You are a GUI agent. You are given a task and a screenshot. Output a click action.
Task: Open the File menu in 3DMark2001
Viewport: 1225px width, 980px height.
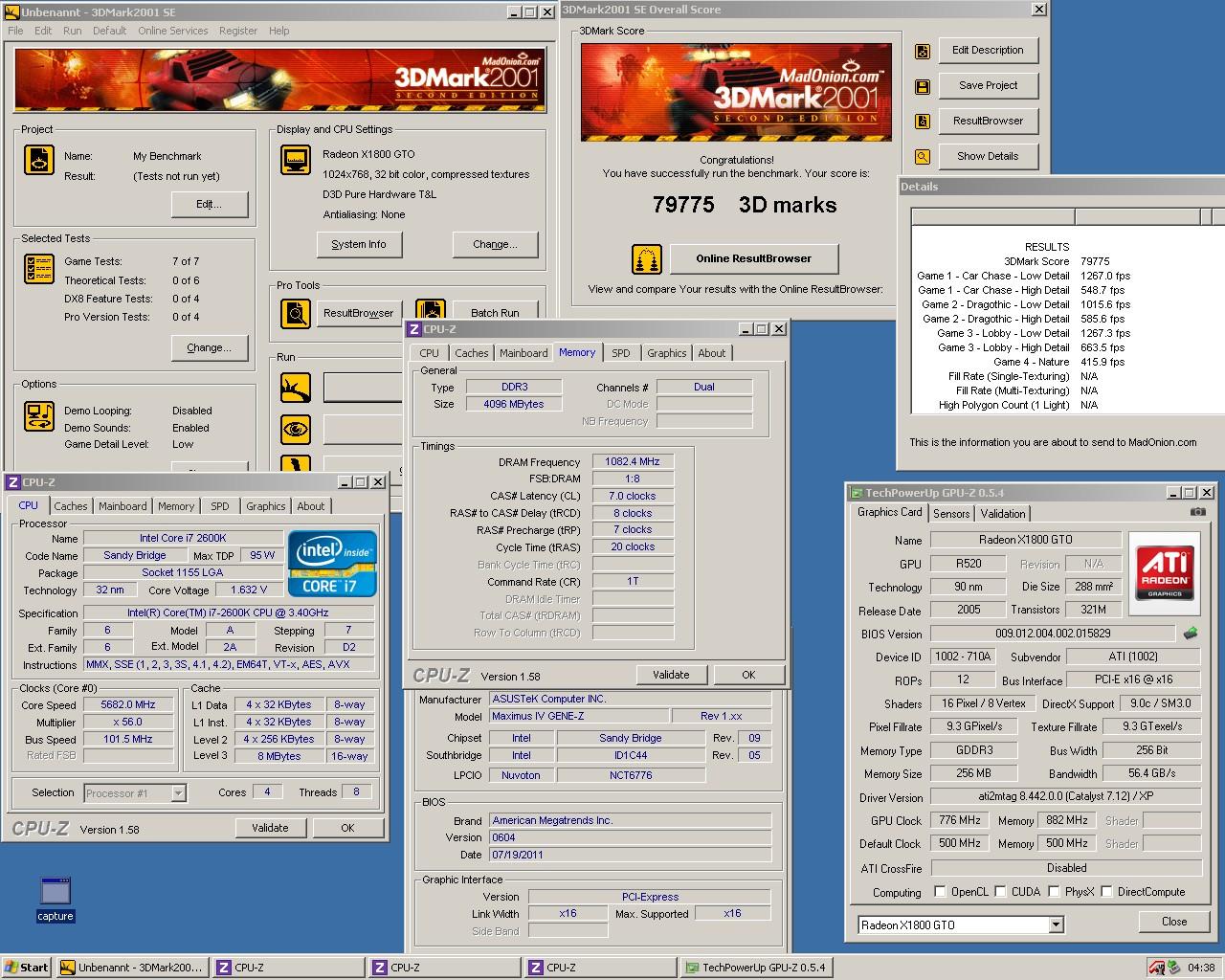16,31
